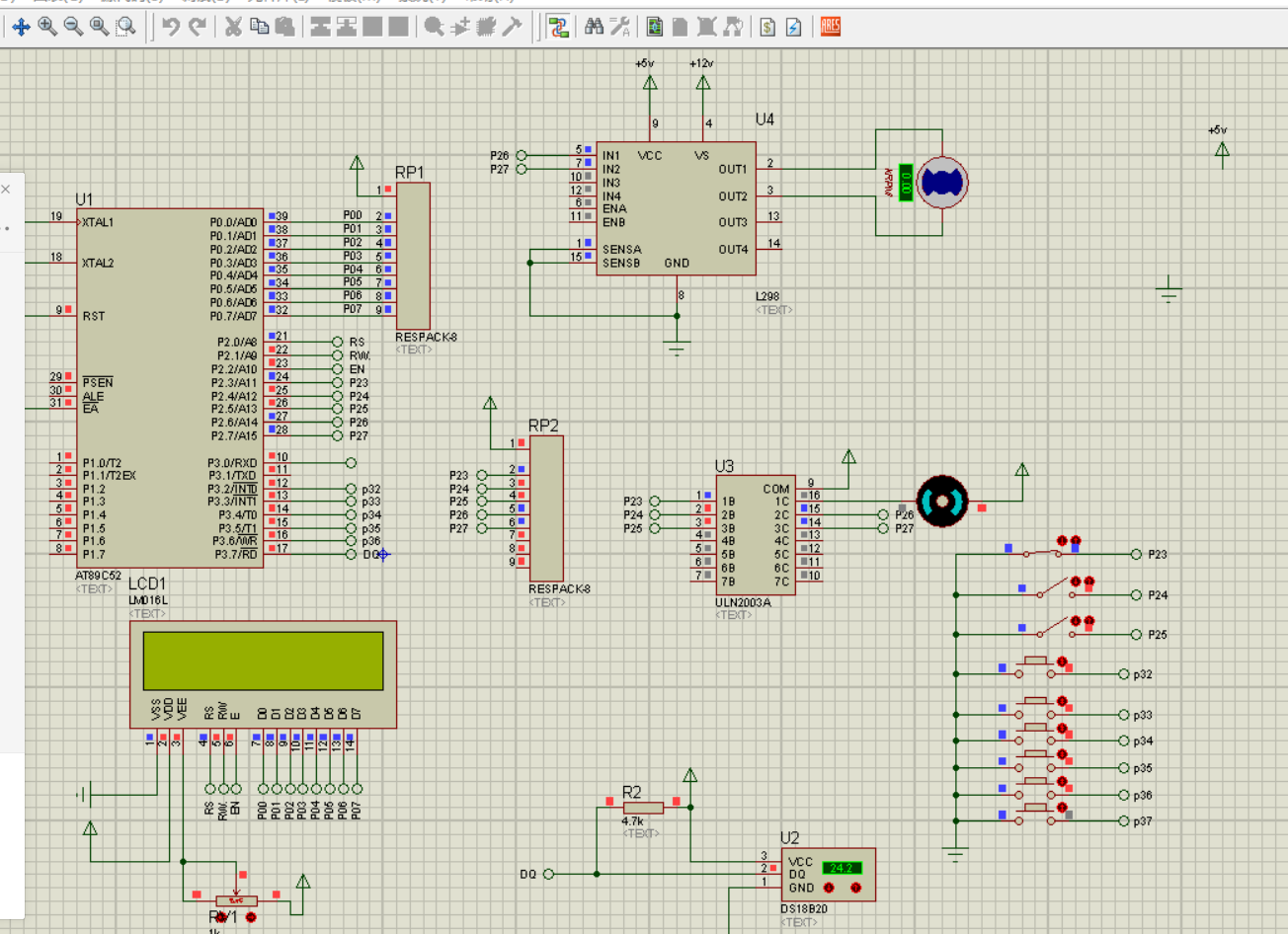Click the +12v power label
The width and height of the screenshot is (1288, 934).
[702, 63]
